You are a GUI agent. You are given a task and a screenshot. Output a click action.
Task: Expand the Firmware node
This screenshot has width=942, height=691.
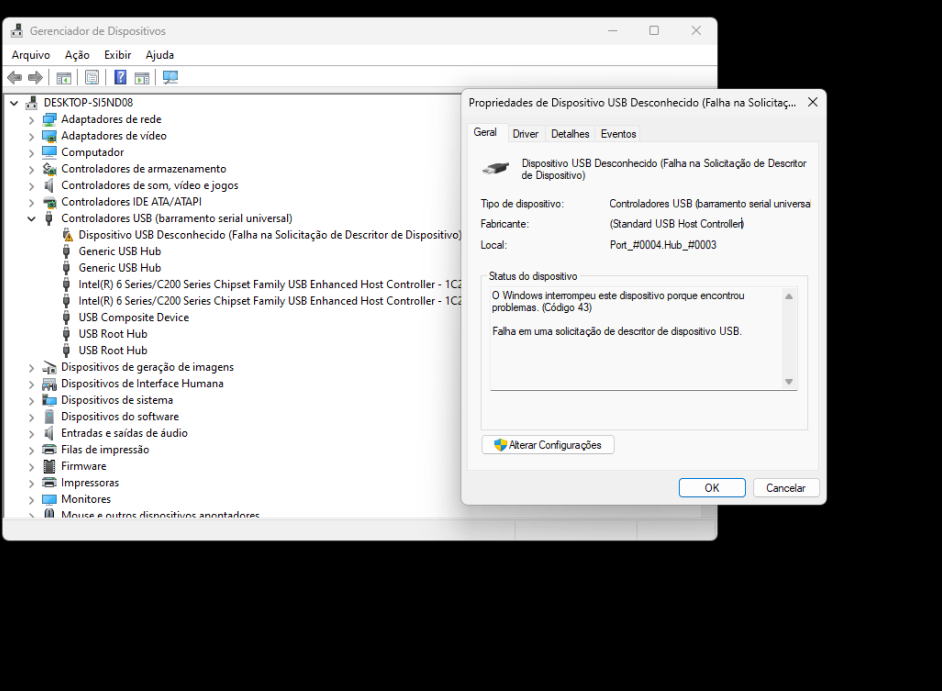pyautogui.click(x=31, y=467)
